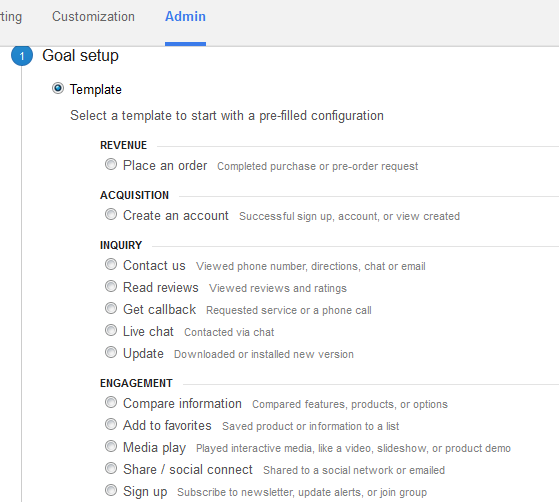Click the Goal setup heading
This screenshot has height=502, width=559.
[81, 56]
